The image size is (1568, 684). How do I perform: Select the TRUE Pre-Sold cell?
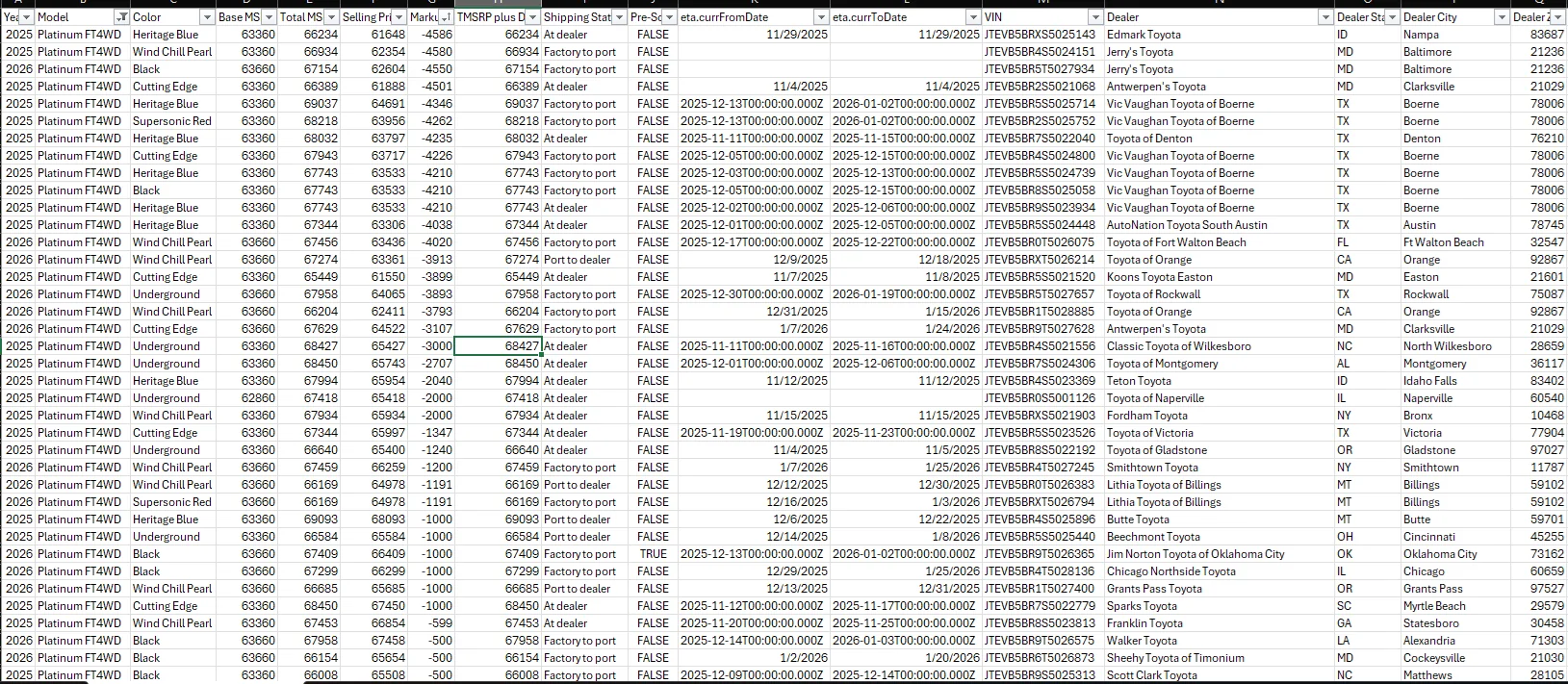654,554
